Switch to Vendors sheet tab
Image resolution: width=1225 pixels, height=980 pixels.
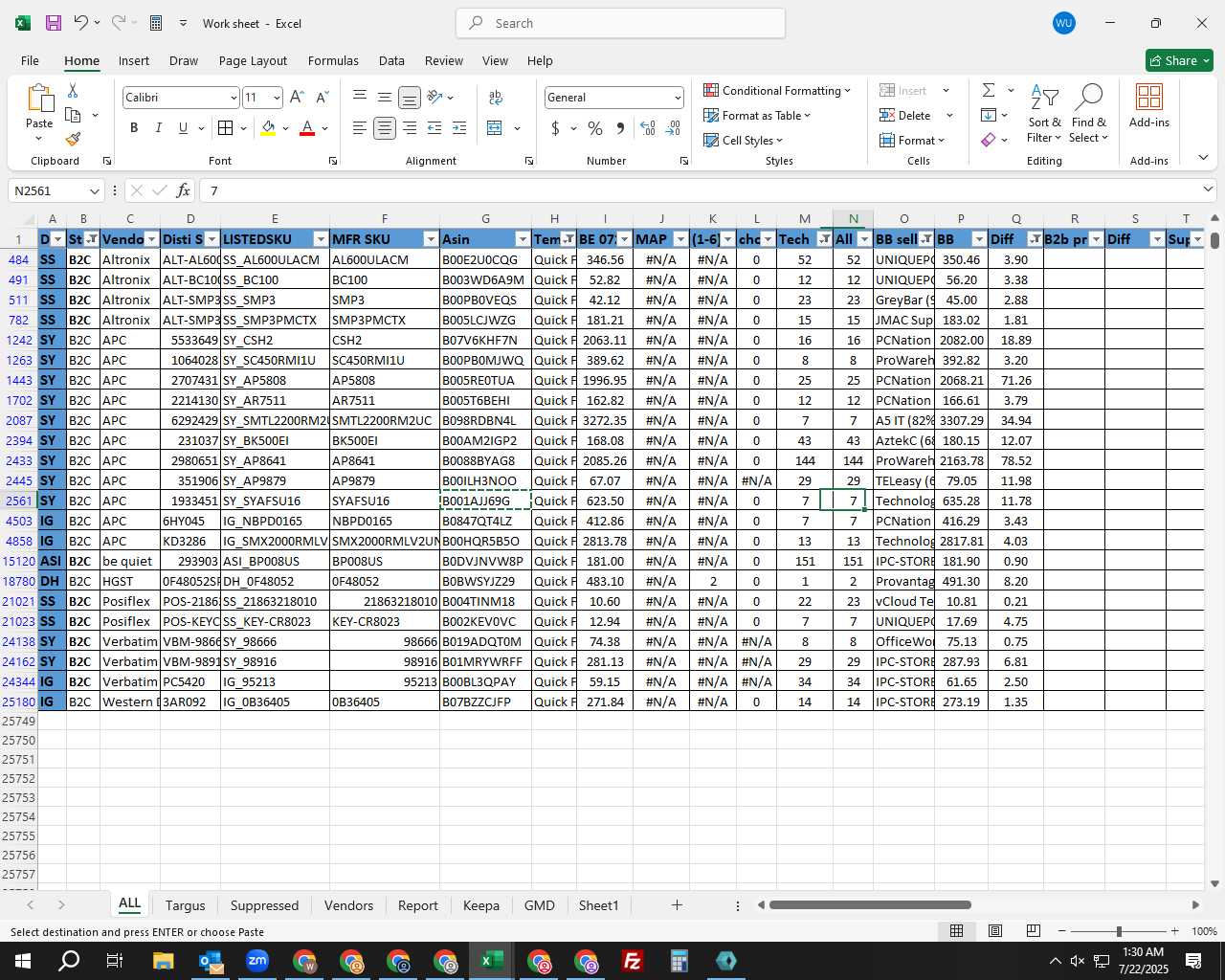(348, 905)
